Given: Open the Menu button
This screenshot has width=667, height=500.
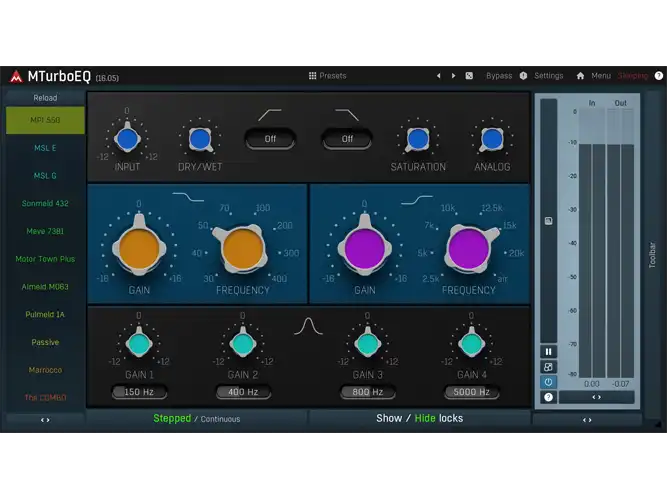Looking at the screenshot, I should click(601, 76).
